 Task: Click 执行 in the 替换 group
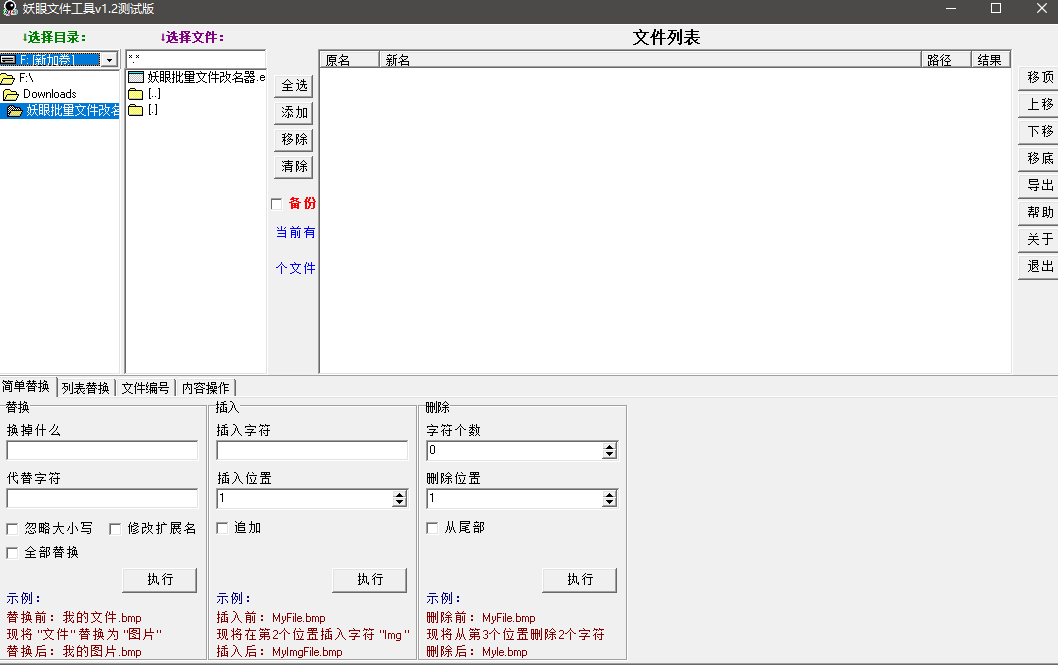pos(160,580)
